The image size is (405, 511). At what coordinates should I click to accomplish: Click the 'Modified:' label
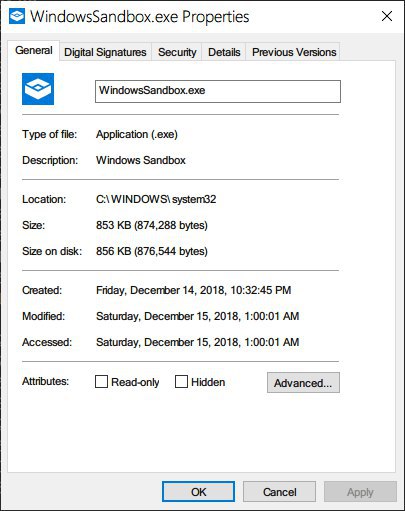(43, 316)
